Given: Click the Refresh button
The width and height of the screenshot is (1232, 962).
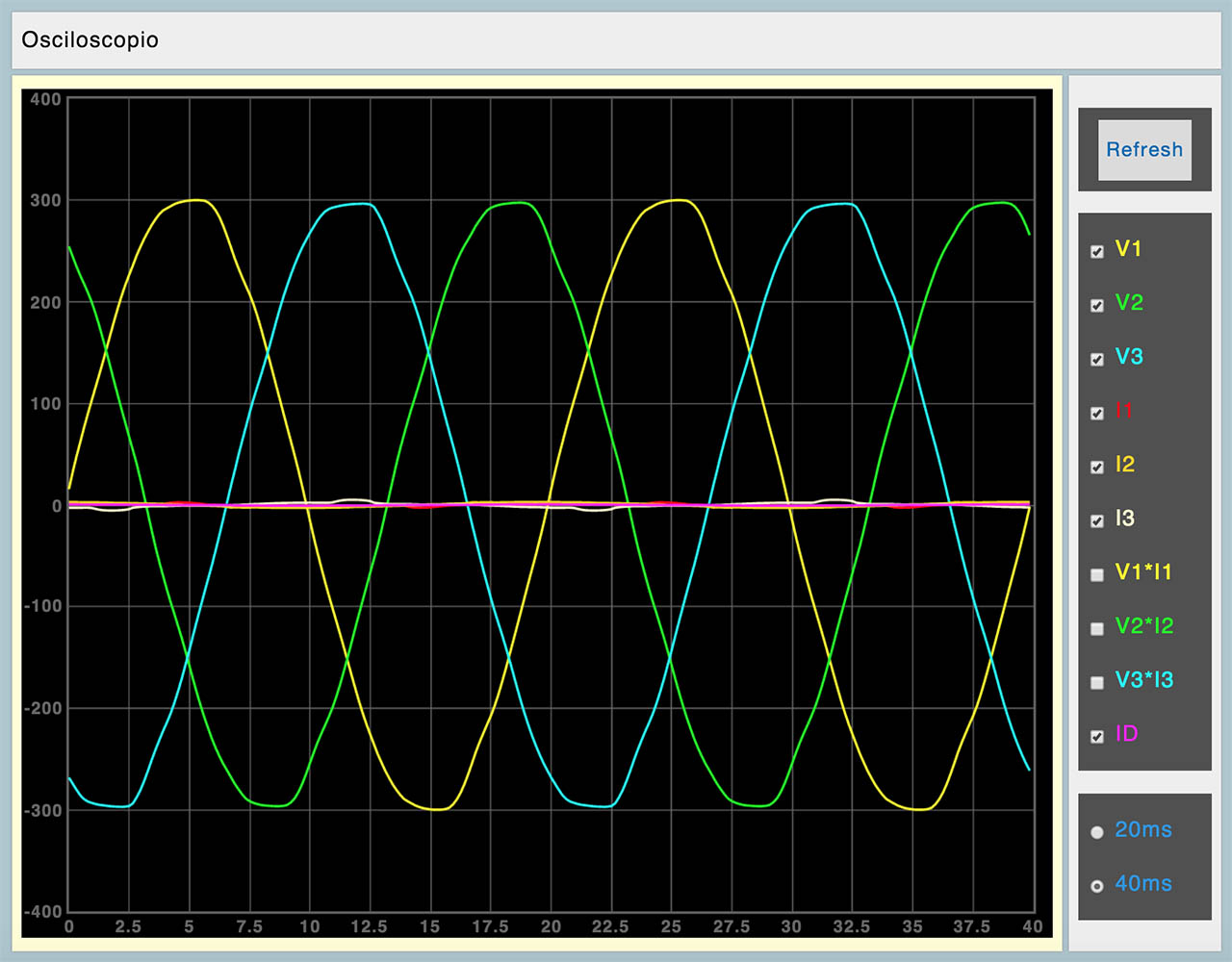Looking at the screenshot, I should [1144, 150].
